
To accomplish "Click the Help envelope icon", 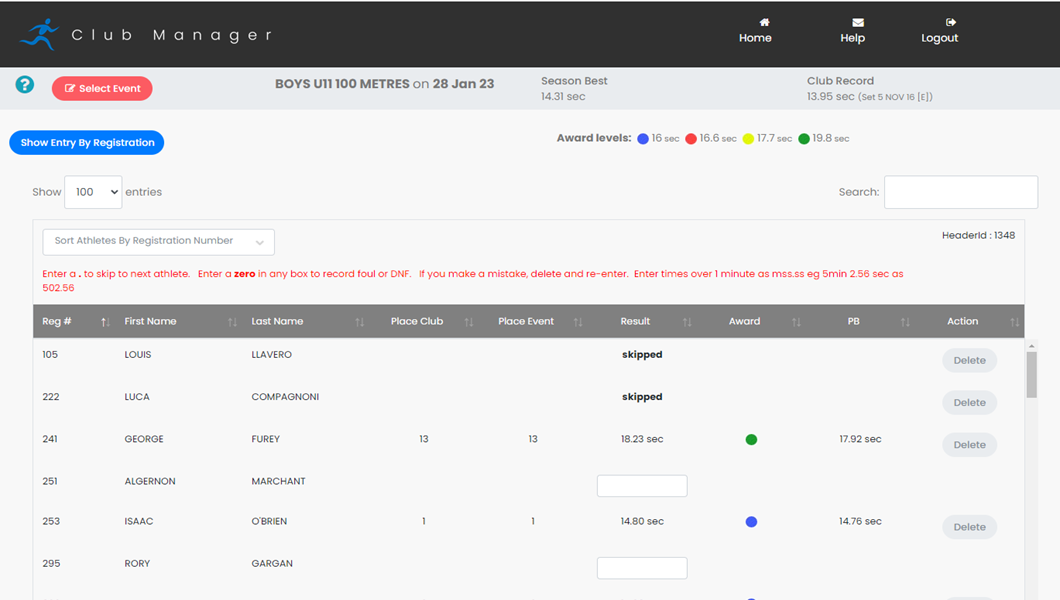I will pyautogui.click(x=857, y=22).
